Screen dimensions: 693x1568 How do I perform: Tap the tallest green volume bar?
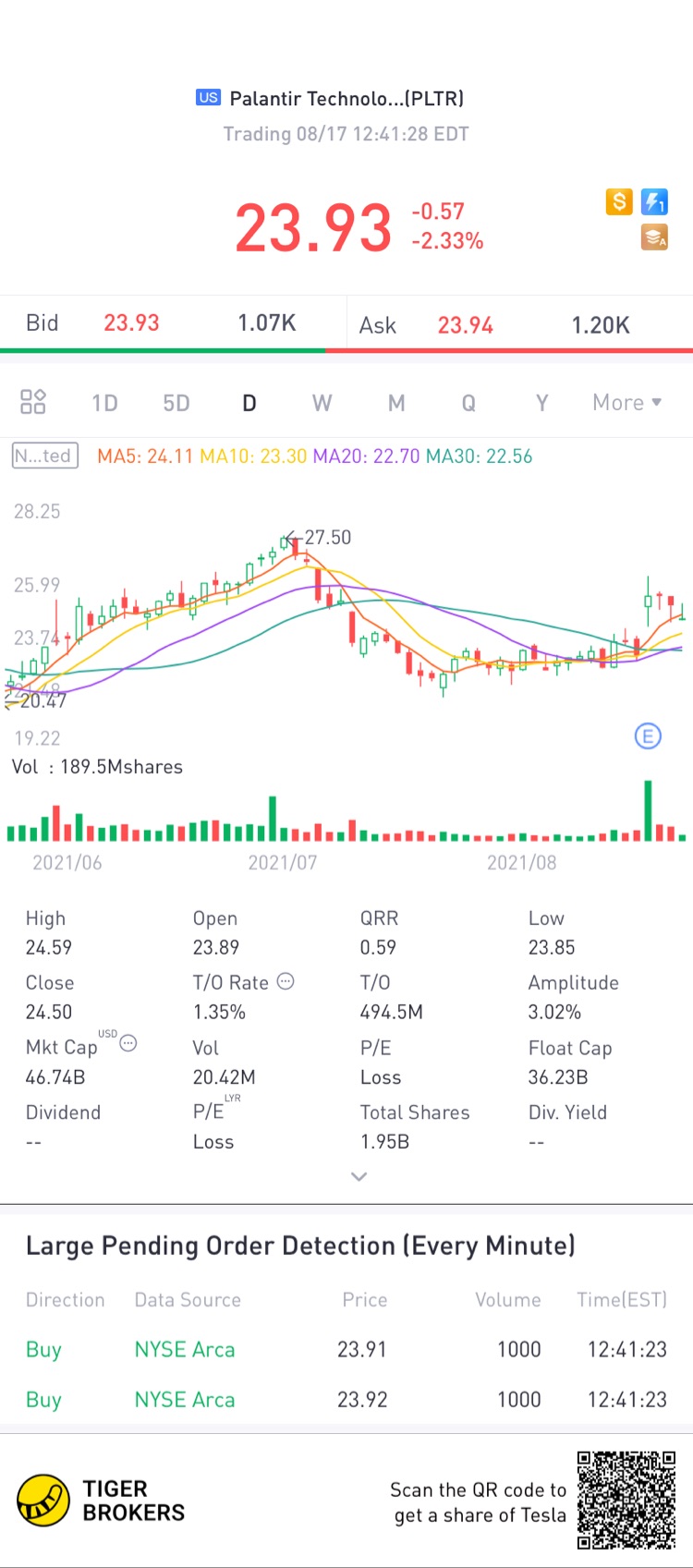click(x=649, y=810)
